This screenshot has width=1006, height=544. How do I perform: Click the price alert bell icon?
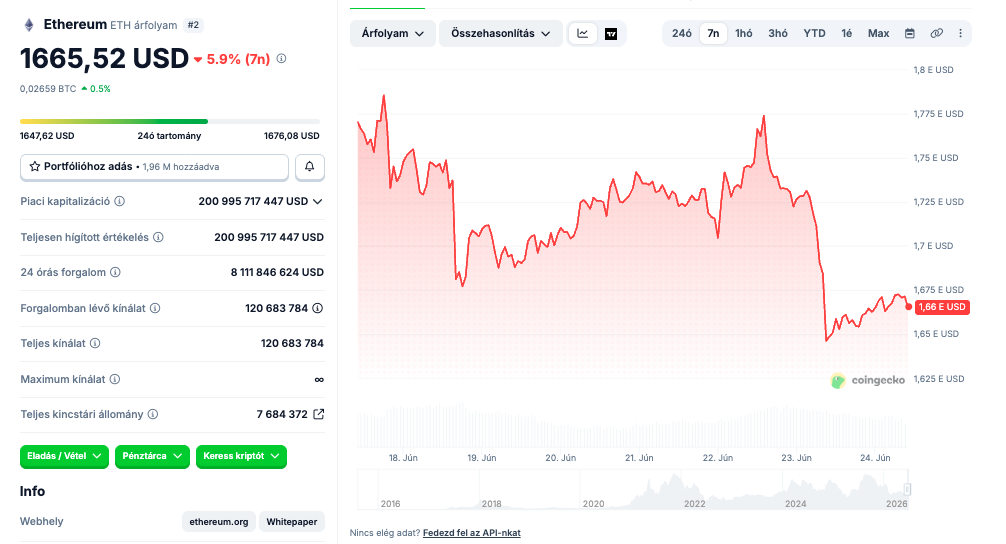click(x=310, y=167)
